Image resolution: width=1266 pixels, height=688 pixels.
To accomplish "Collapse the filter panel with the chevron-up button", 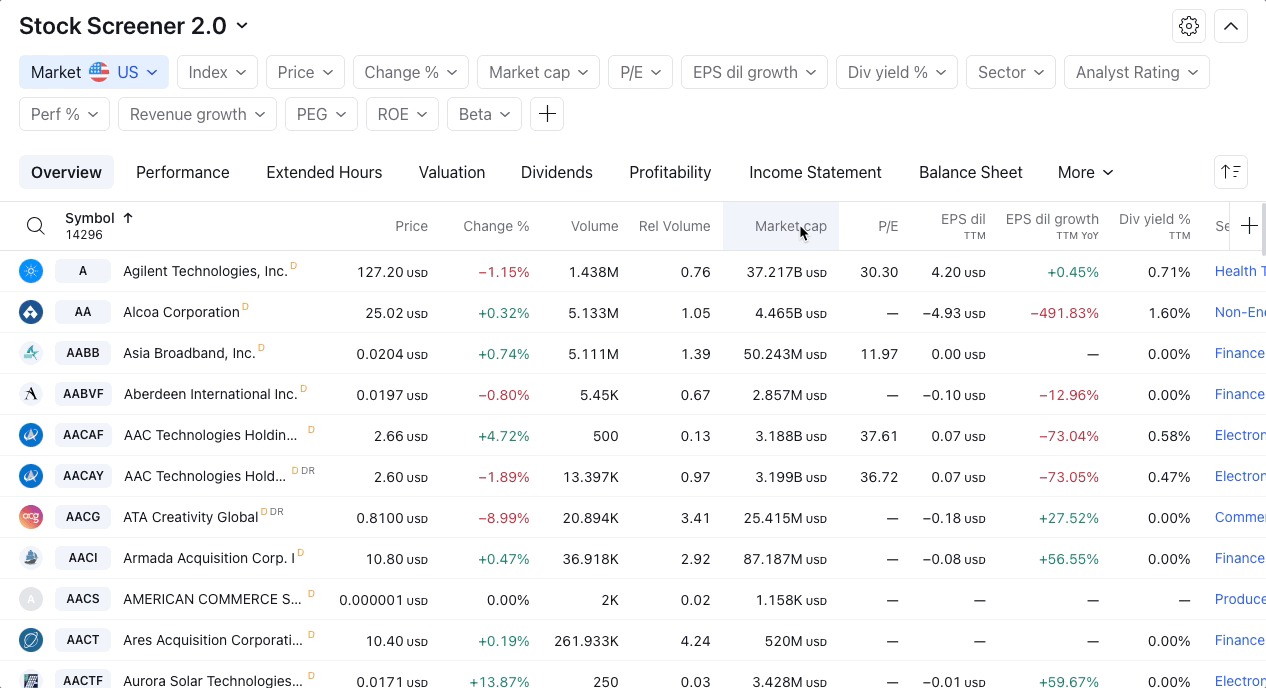I will tap(1231, 27).
